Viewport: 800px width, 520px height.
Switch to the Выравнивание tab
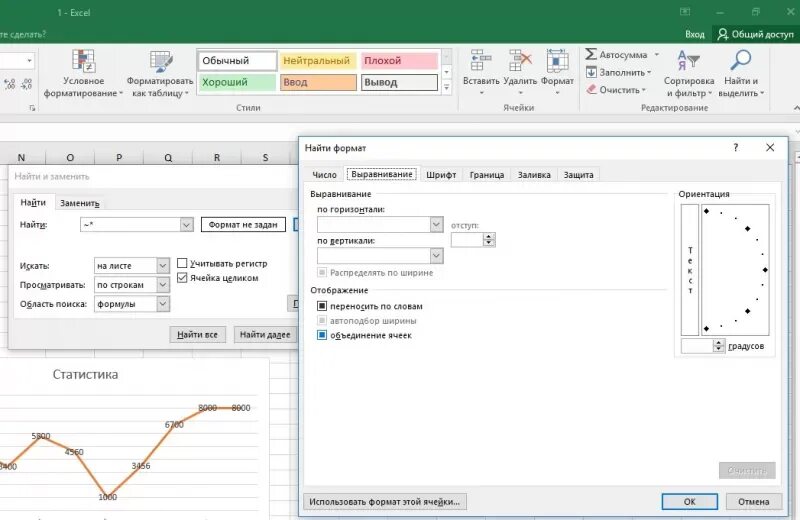point(382,174)
